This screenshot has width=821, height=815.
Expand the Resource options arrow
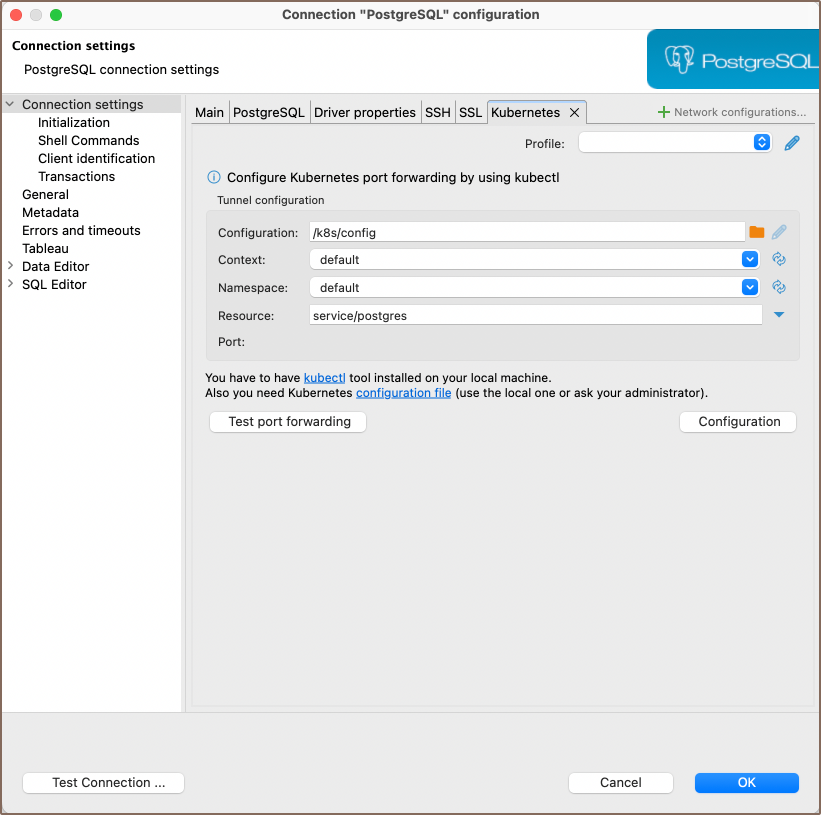pos(779,315)
